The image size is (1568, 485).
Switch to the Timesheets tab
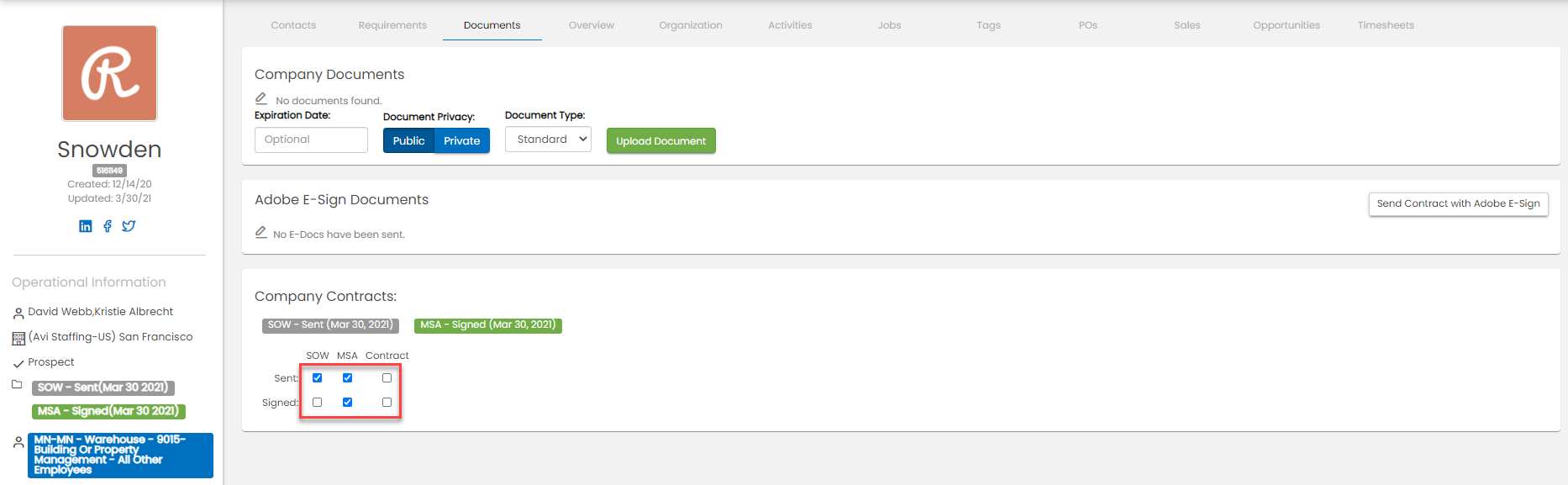point(1386,25)
